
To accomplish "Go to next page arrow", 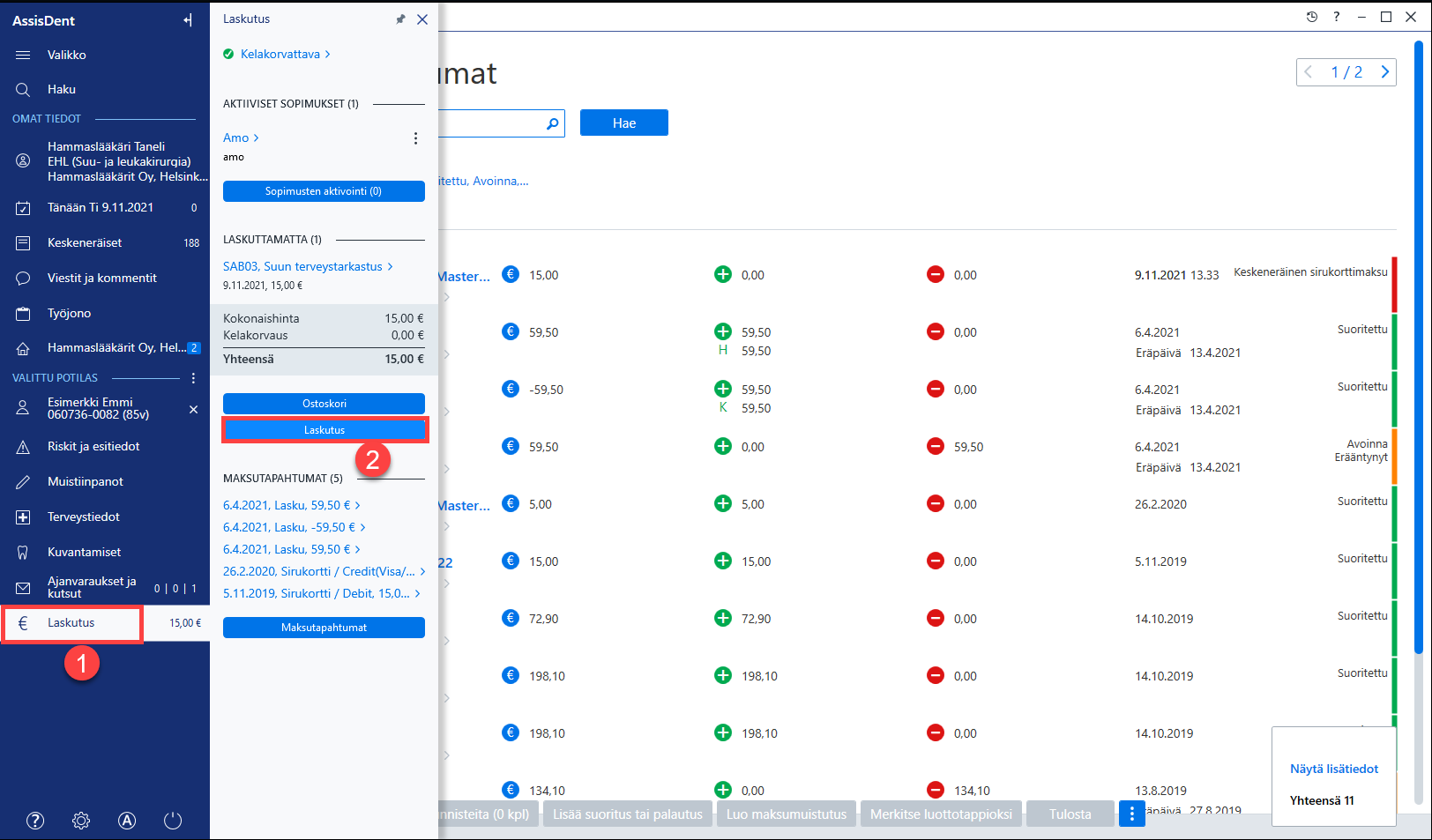I will 1384,72.
